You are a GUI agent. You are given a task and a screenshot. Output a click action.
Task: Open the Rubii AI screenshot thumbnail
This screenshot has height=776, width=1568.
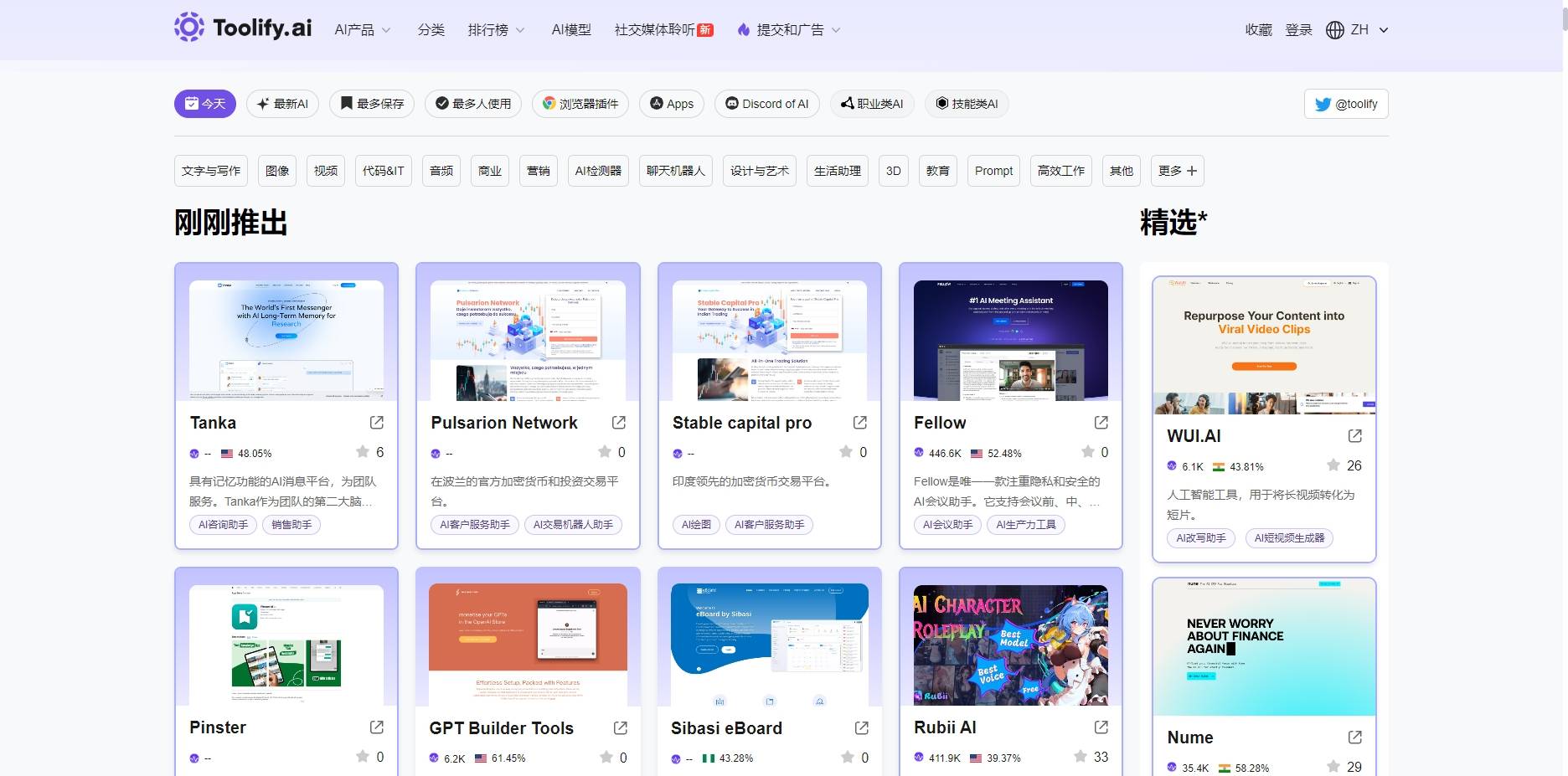click(1011, 645)
